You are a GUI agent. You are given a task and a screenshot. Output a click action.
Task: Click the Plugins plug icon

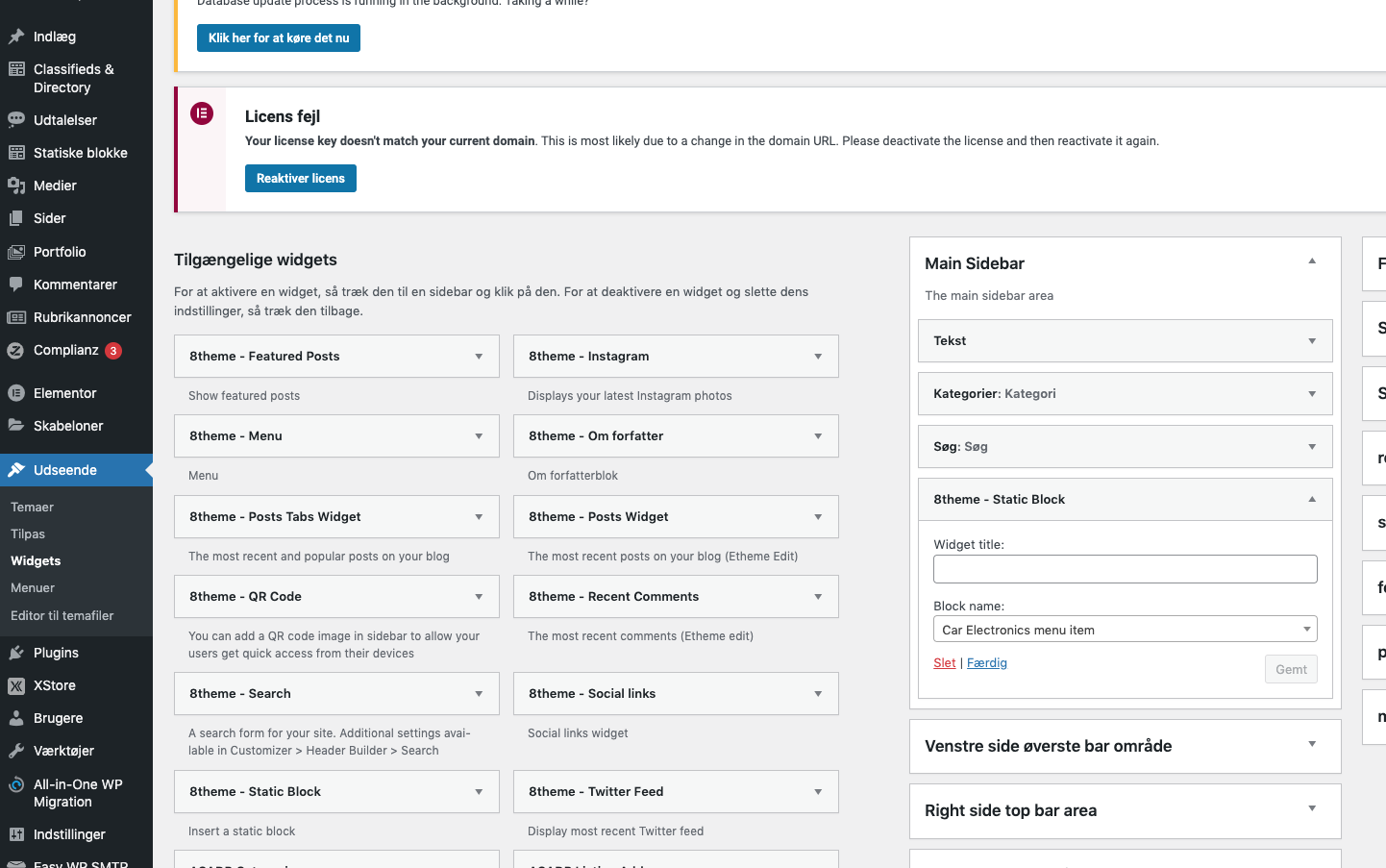point(16,653)
